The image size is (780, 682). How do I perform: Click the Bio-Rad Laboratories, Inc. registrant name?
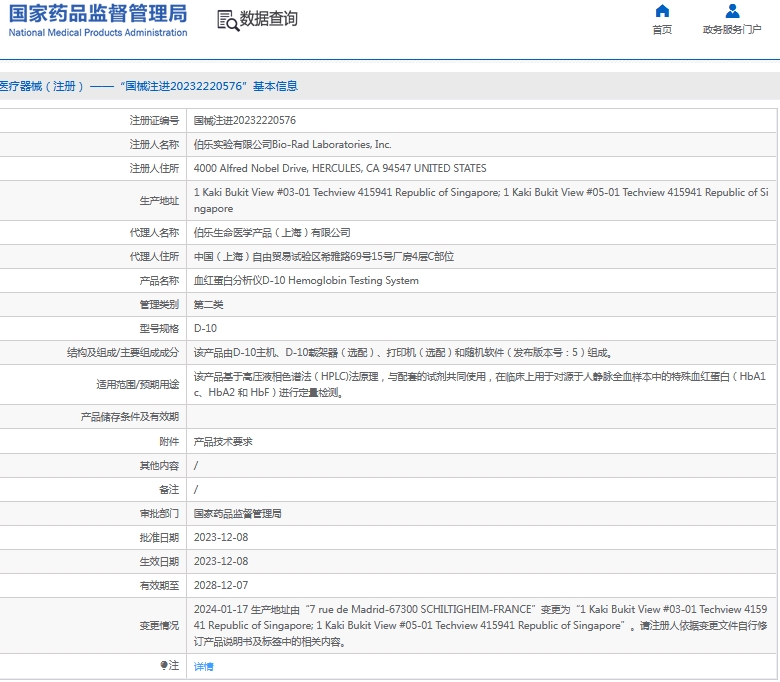pyautogui.click(x=292, y=144)
